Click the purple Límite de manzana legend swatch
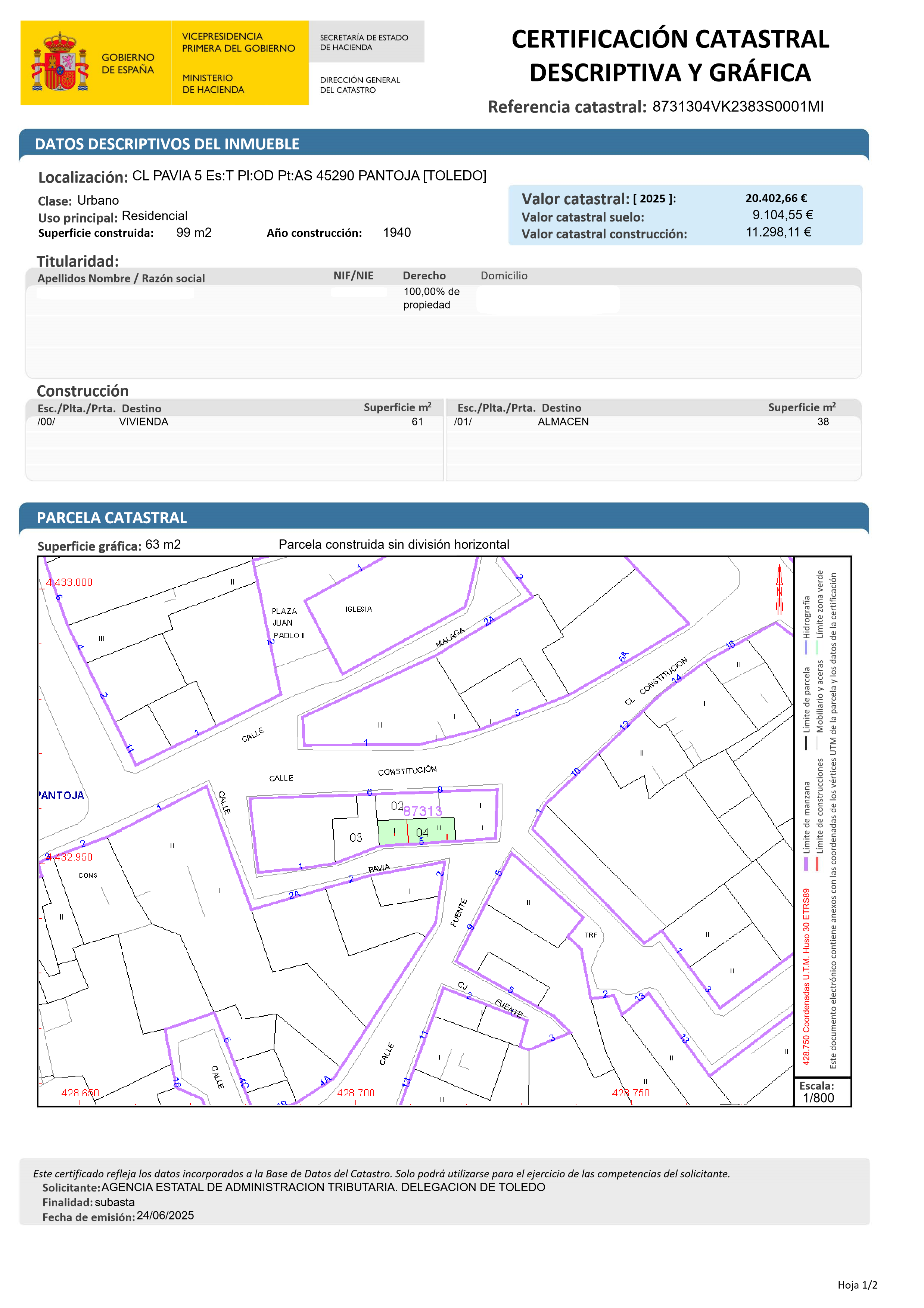The height and width of the screenshot is (1308, 924). 806,864
